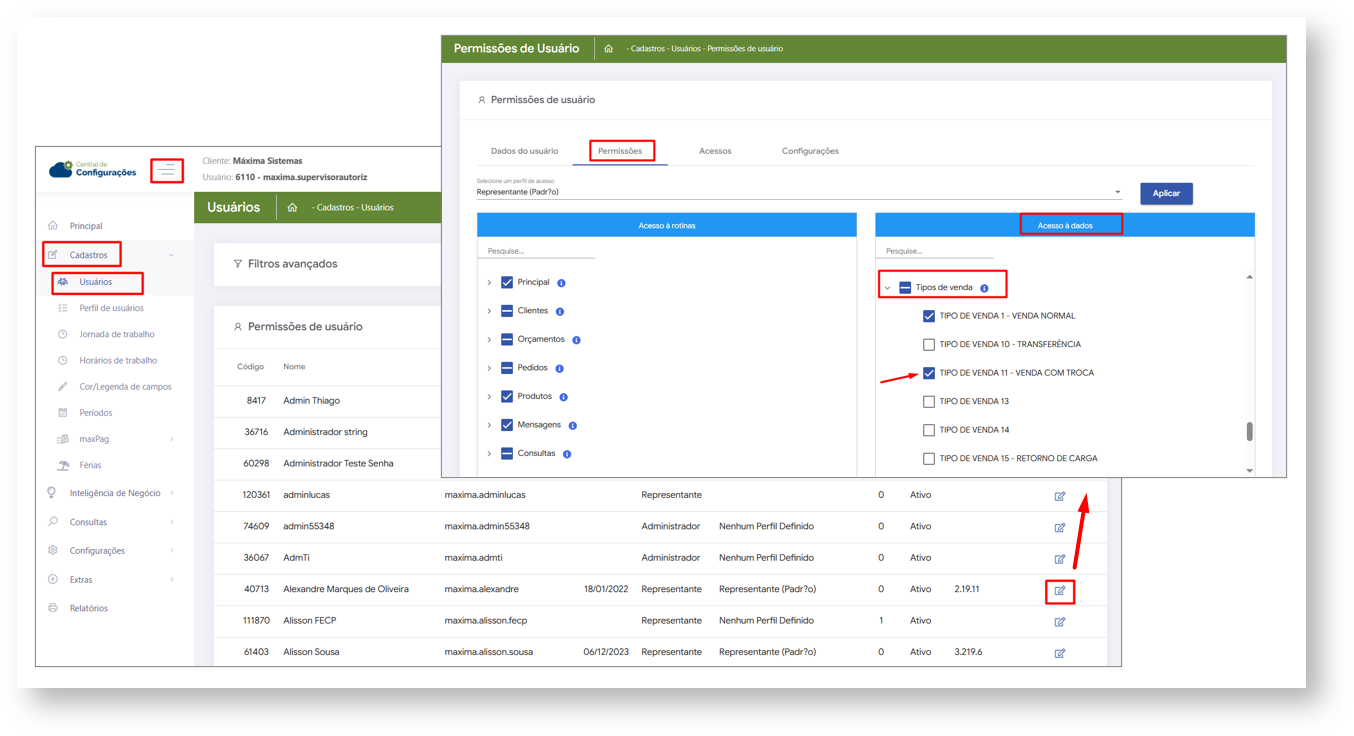Image resolution: width=1354 pixels, height=736 pixels.
Task: Click the Acesso à dados scrollbar thumb
Action: click(x=1249, y=431)
